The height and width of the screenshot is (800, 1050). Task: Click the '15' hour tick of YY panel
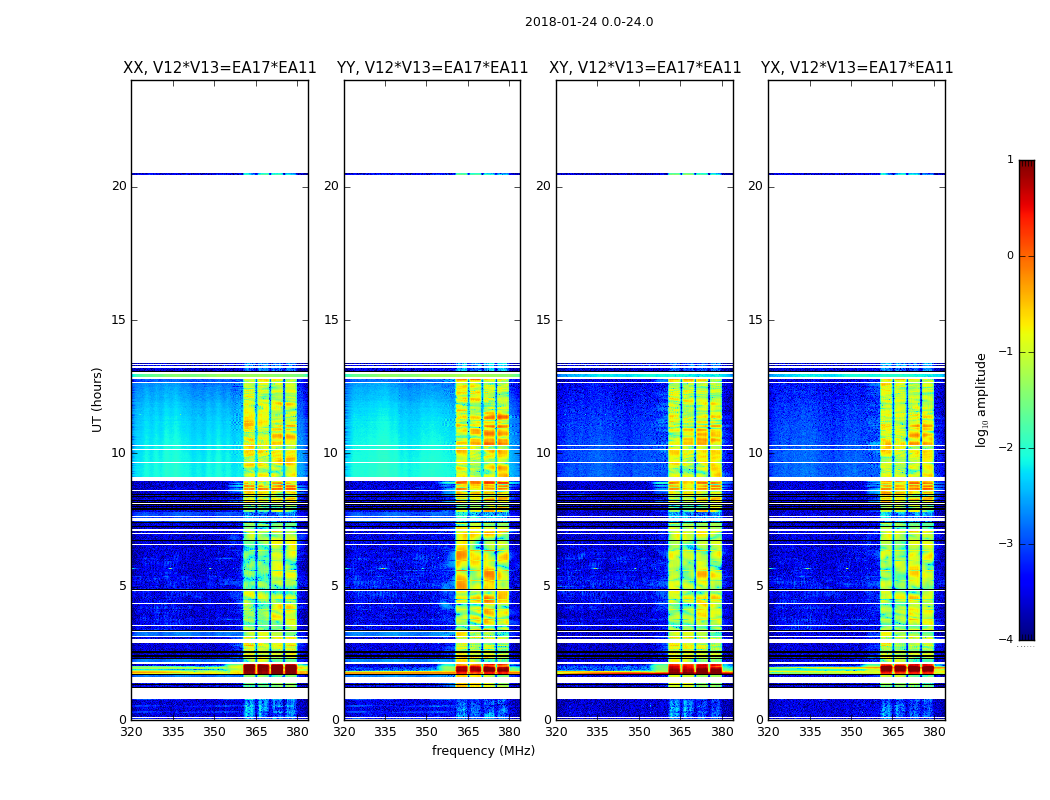pos(329,320)
